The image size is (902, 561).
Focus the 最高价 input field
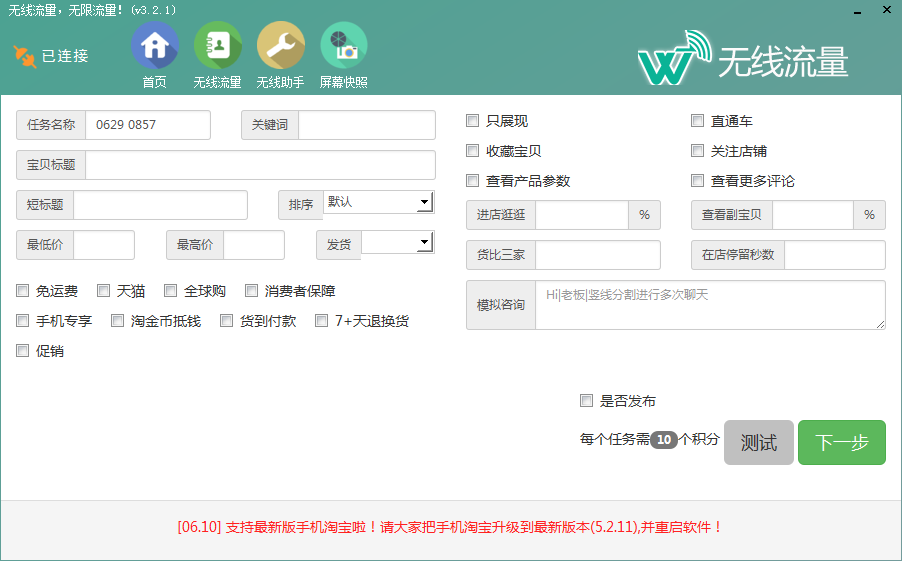pos(254,245)
